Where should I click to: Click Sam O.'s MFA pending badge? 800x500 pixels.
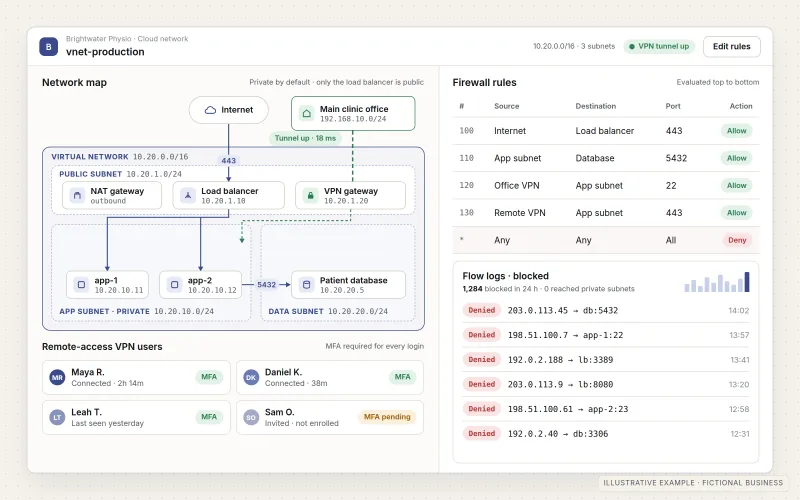point(387,417)
